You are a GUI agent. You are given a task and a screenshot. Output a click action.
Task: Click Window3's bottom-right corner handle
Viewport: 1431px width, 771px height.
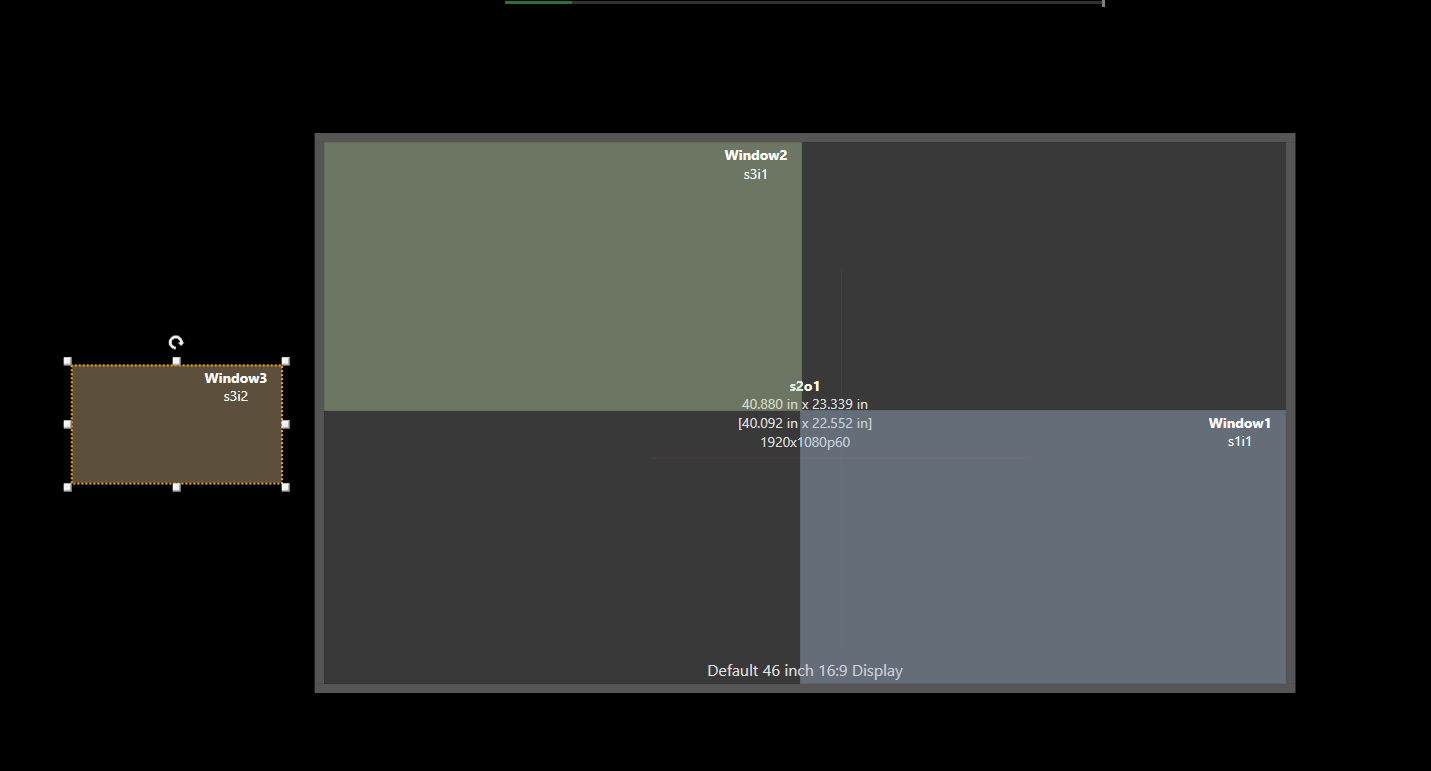pos(285,487)
